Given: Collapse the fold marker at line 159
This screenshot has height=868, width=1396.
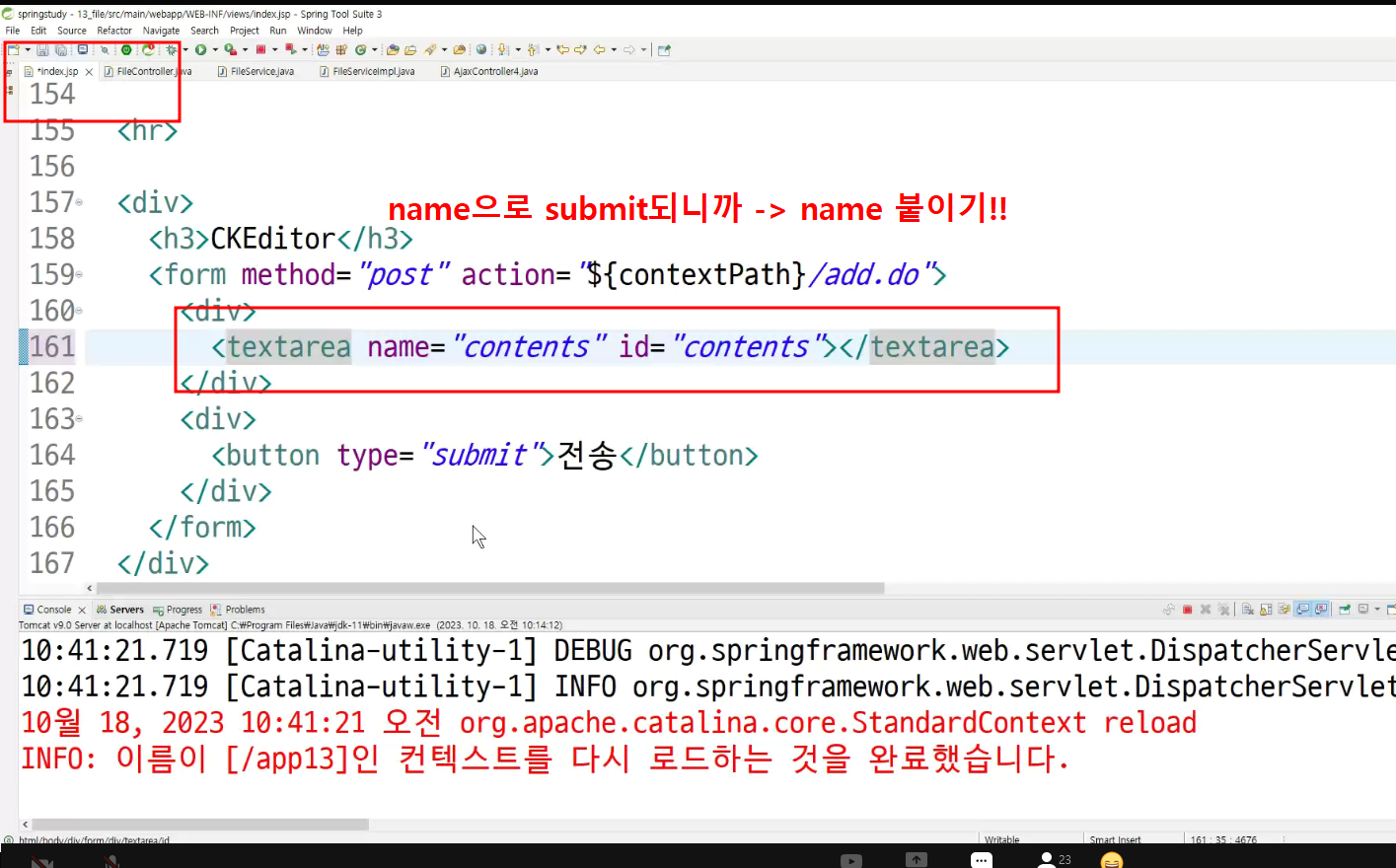Looking at the screenshot, I should pos(79,274).
